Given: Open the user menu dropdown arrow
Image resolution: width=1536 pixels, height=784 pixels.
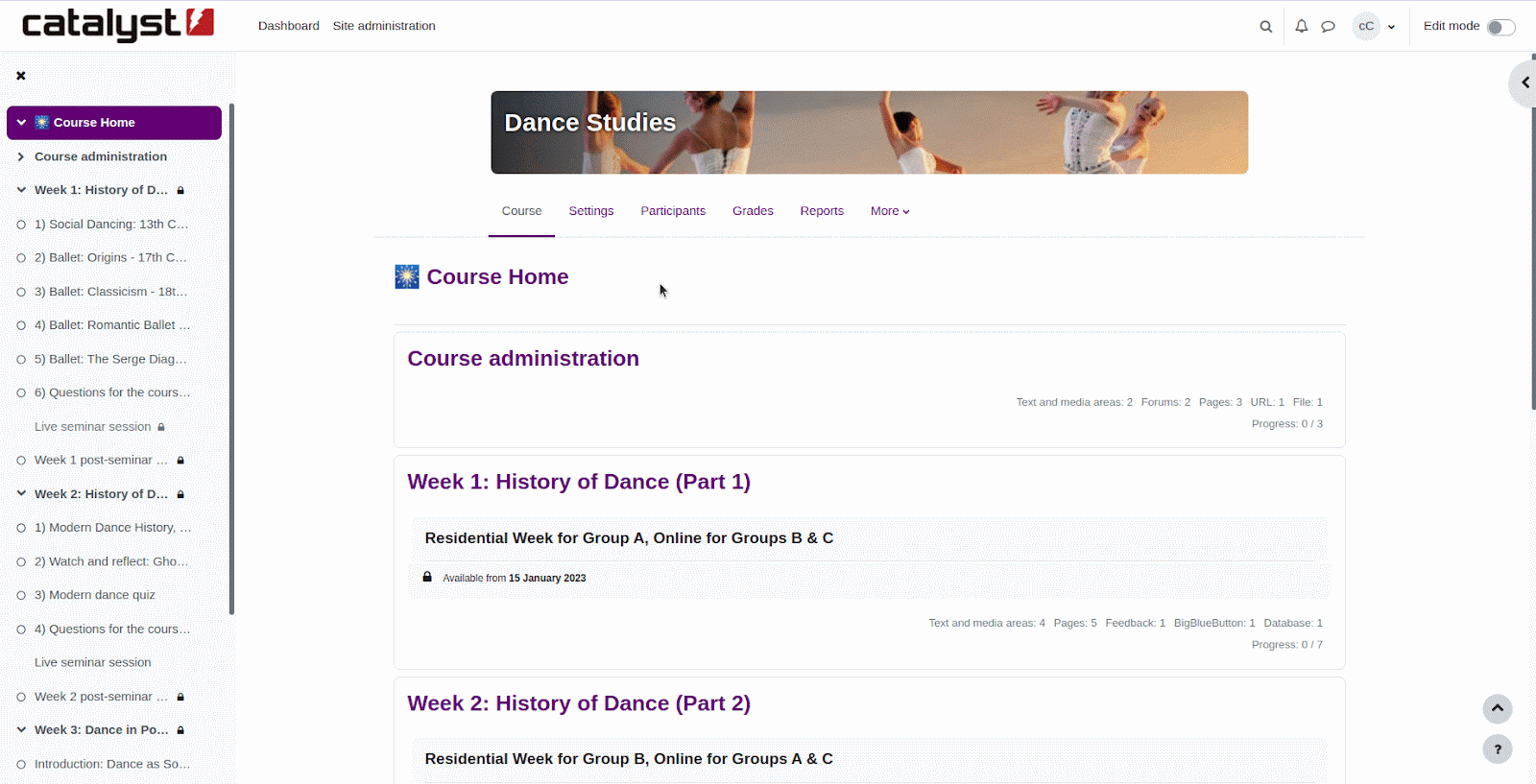Looking at the screenshot, I should [1391, 27].
